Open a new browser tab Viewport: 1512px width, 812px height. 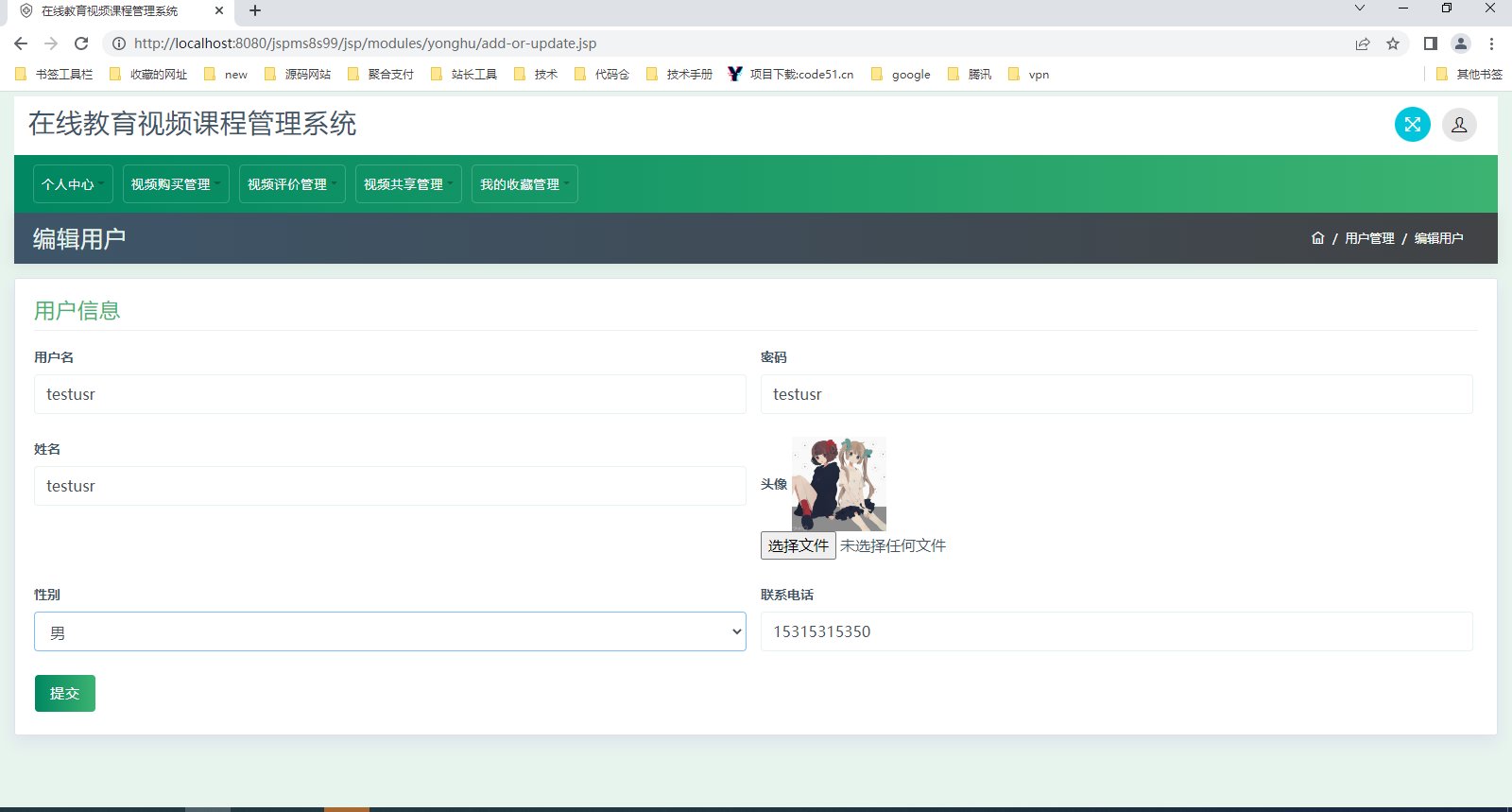[255, 10]
